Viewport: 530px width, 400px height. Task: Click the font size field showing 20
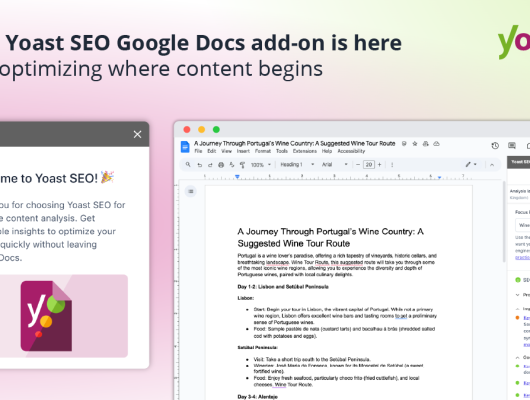point(369,165)
